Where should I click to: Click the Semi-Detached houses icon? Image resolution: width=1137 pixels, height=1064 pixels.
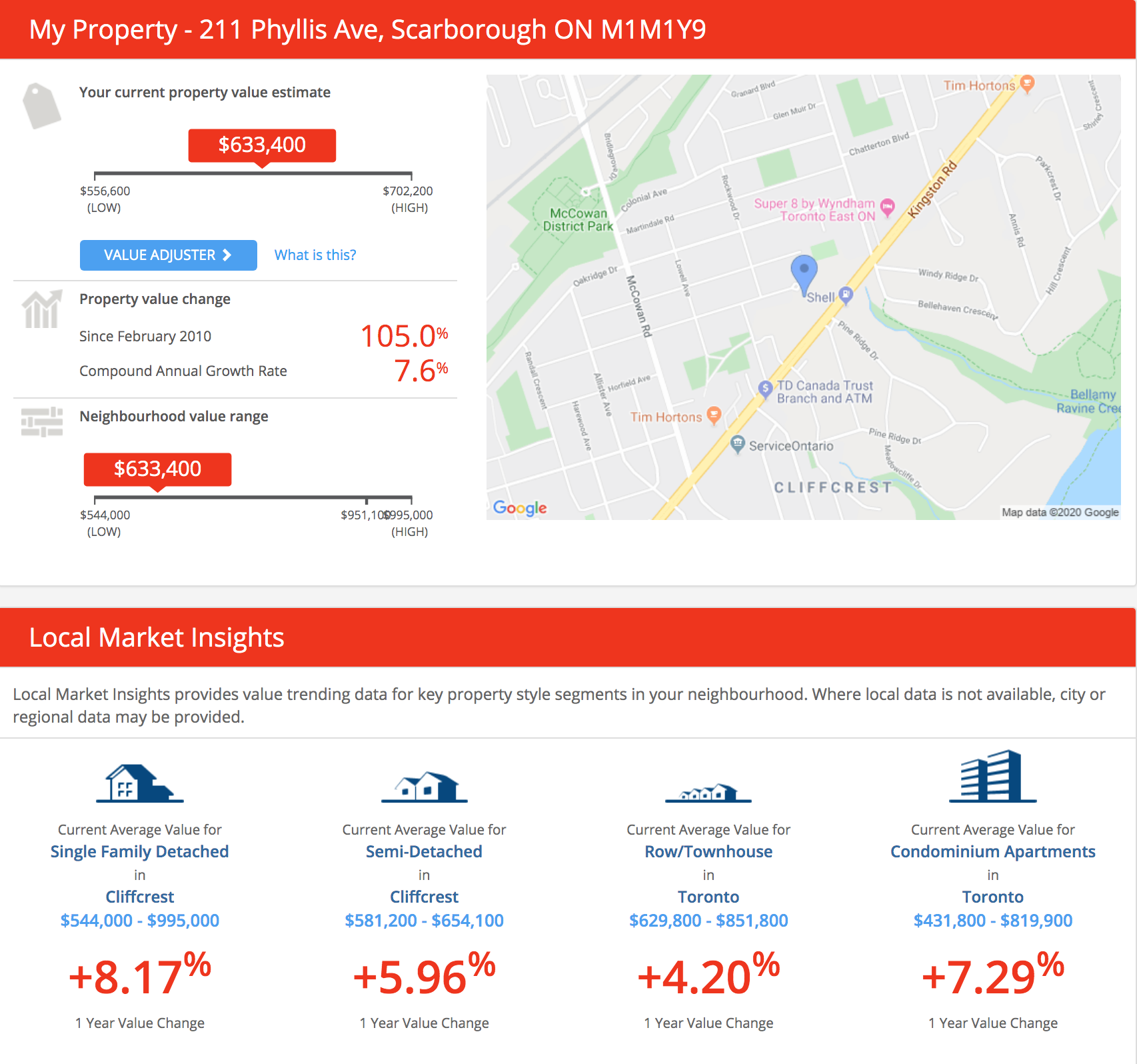[424, 787]
